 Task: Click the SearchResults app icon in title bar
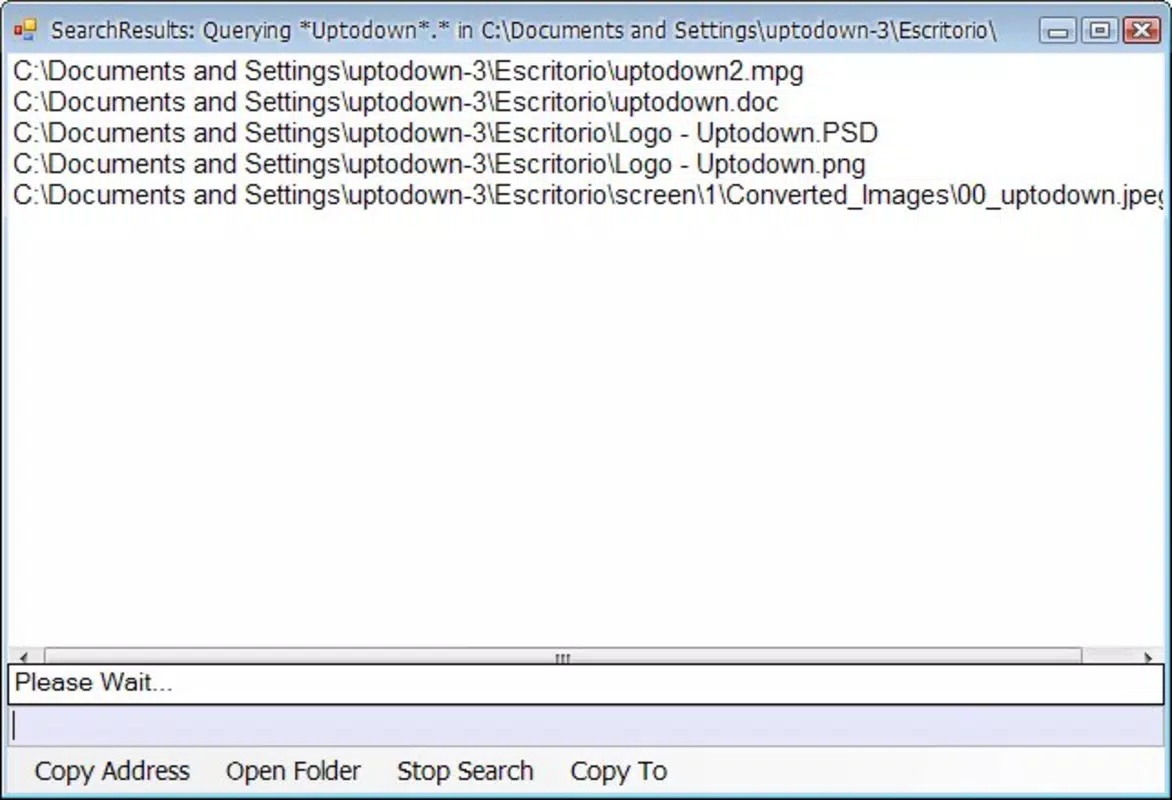25,30
